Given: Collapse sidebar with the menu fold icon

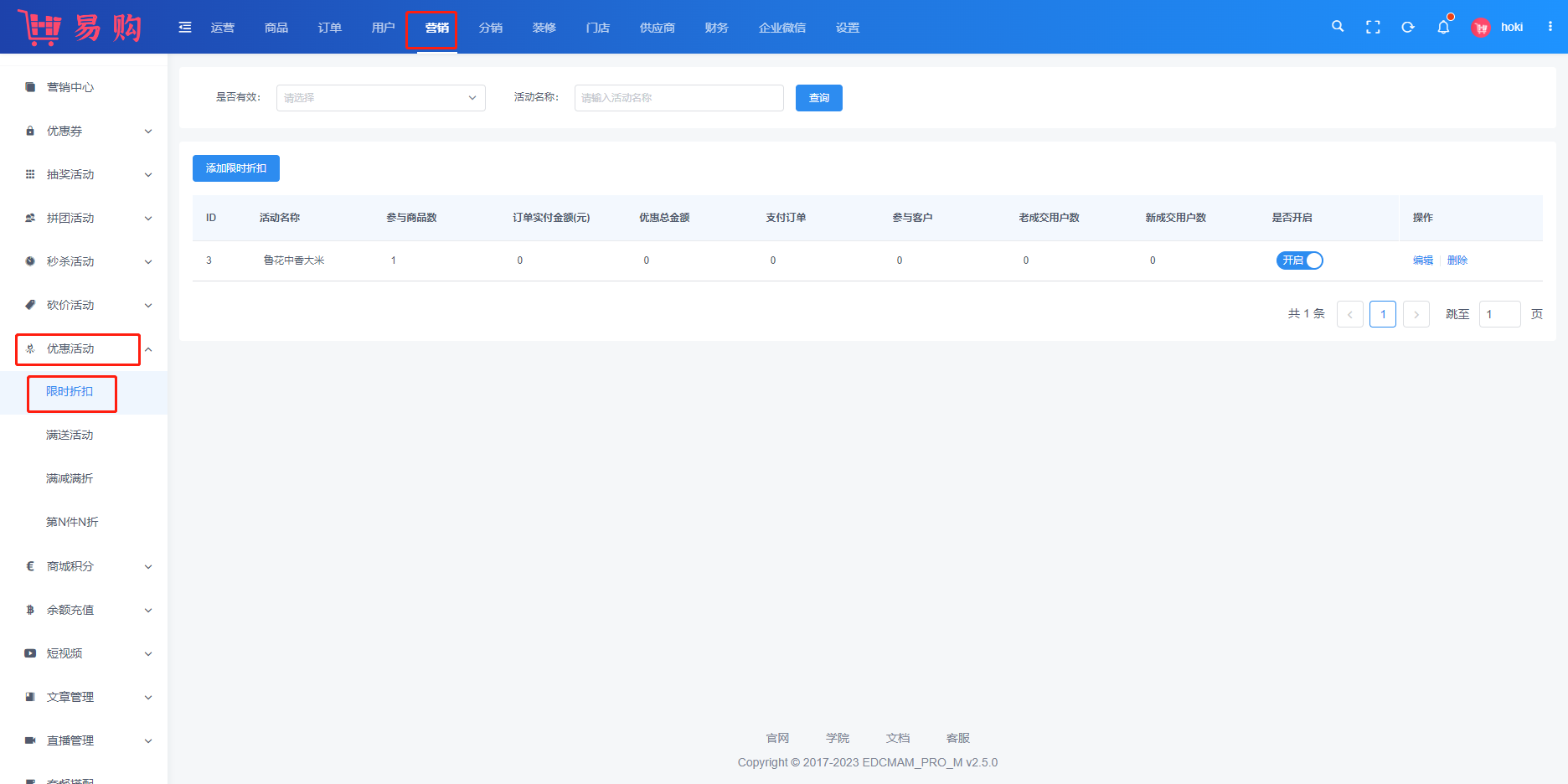Looking at the screenshot, I should tap(185, 28).
